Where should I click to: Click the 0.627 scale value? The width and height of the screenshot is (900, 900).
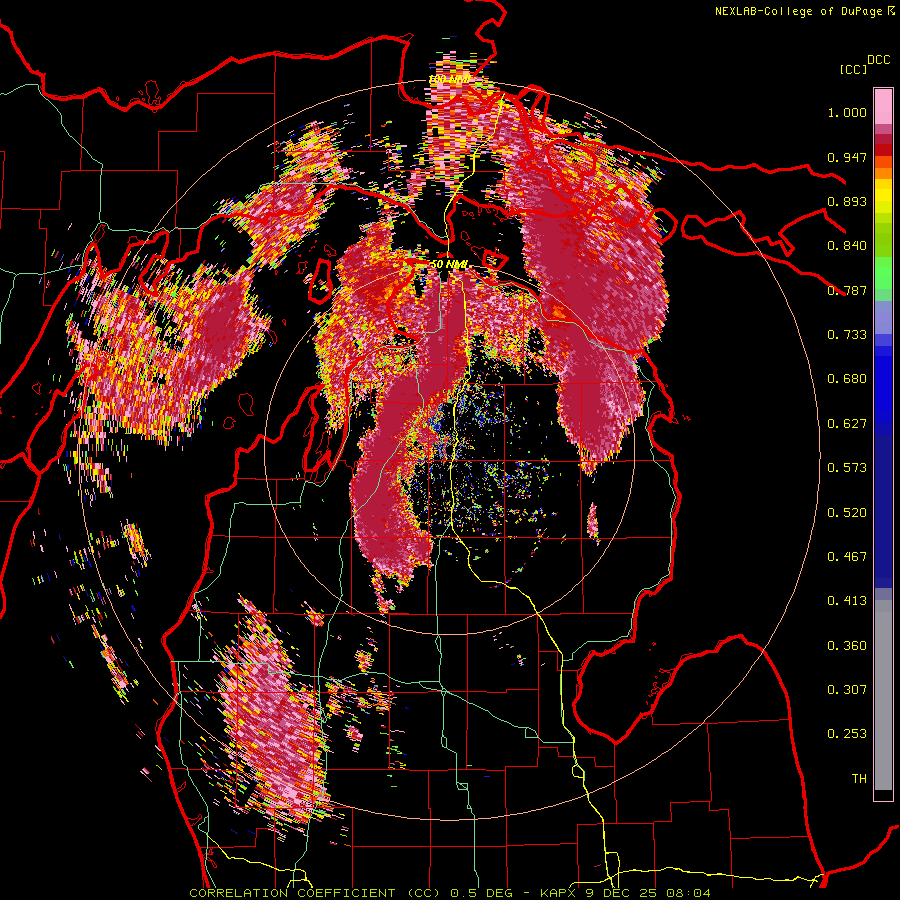[x=847, y=424]
